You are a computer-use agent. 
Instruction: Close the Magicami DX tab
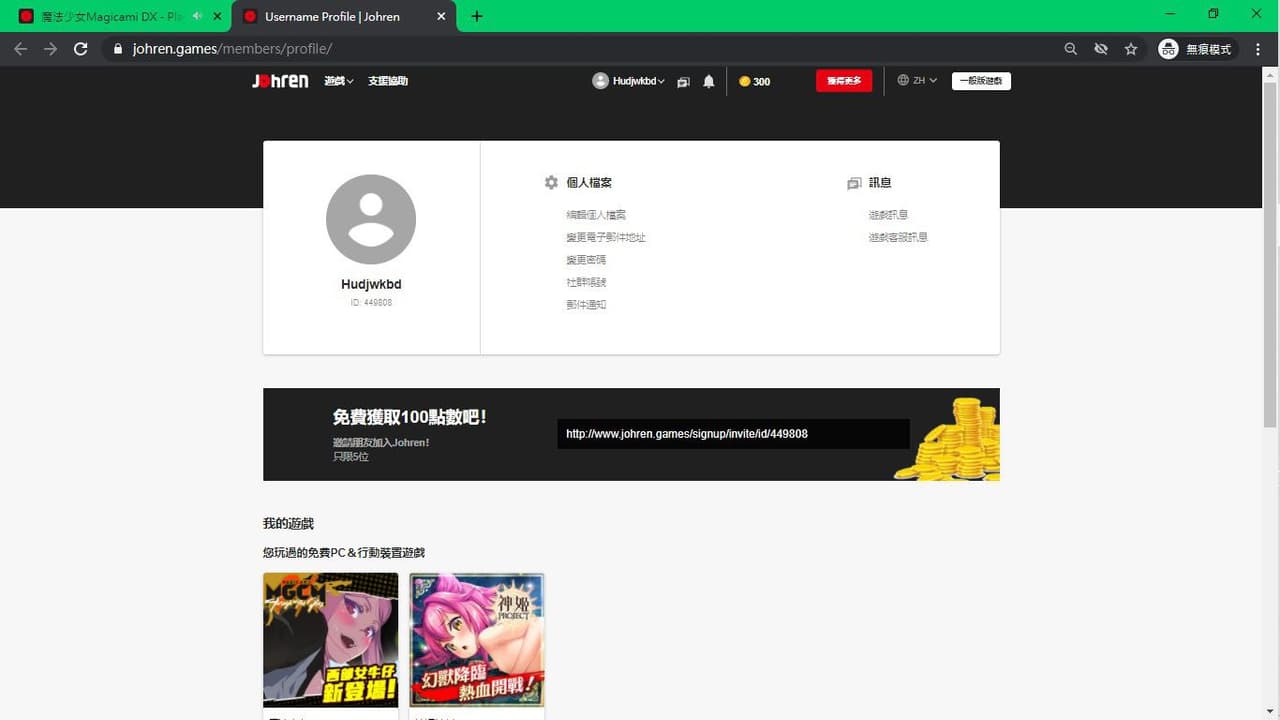tap(218, 16)
